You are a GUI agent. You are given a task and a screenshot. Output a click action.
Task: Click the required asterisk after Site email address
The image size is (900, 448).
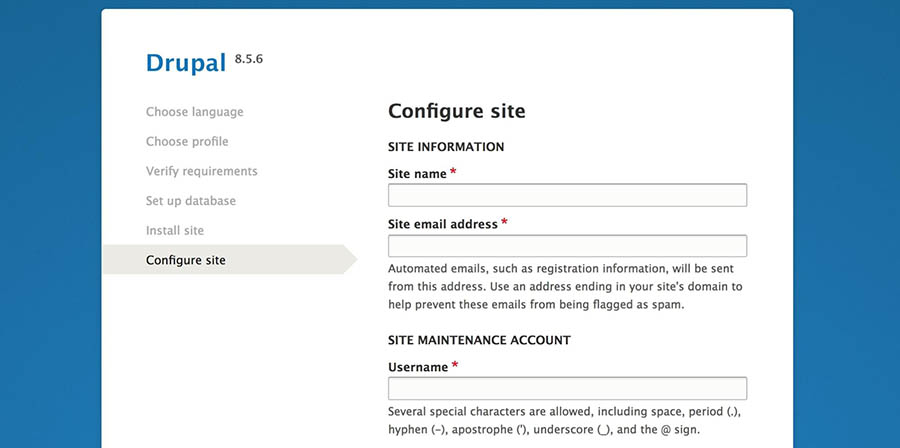(504, 223)
